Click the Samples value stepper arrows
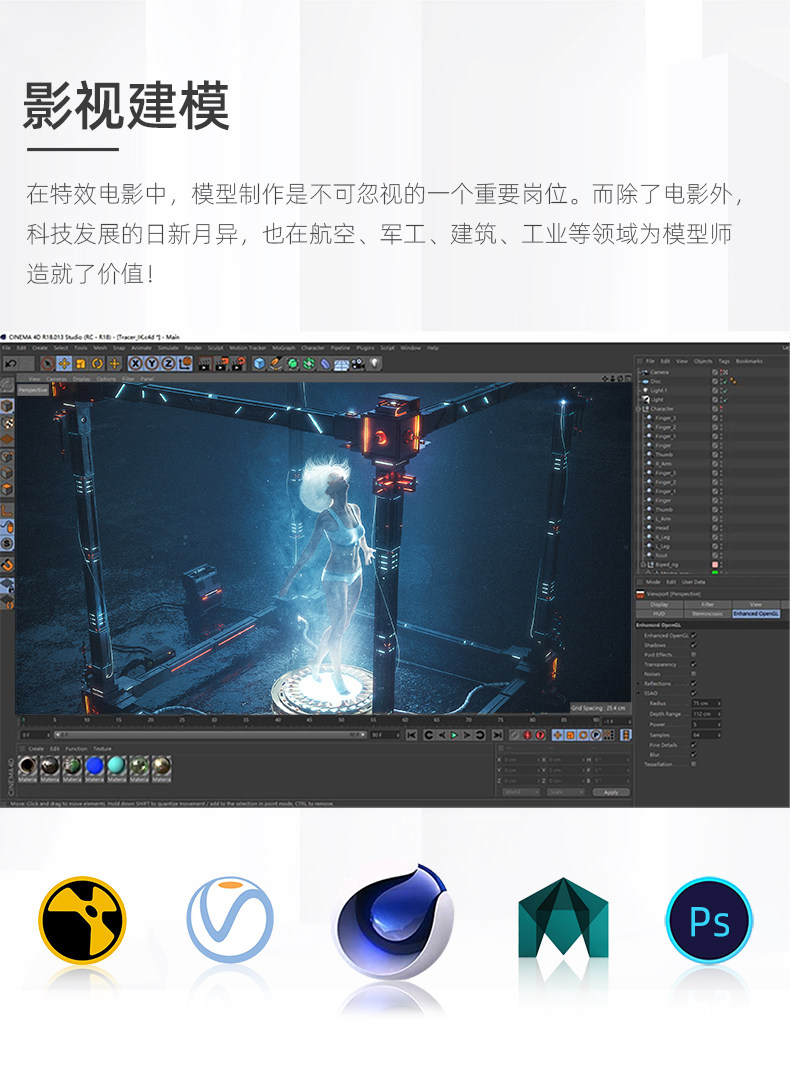The image size is (790, 1080). tap(719, 735)
